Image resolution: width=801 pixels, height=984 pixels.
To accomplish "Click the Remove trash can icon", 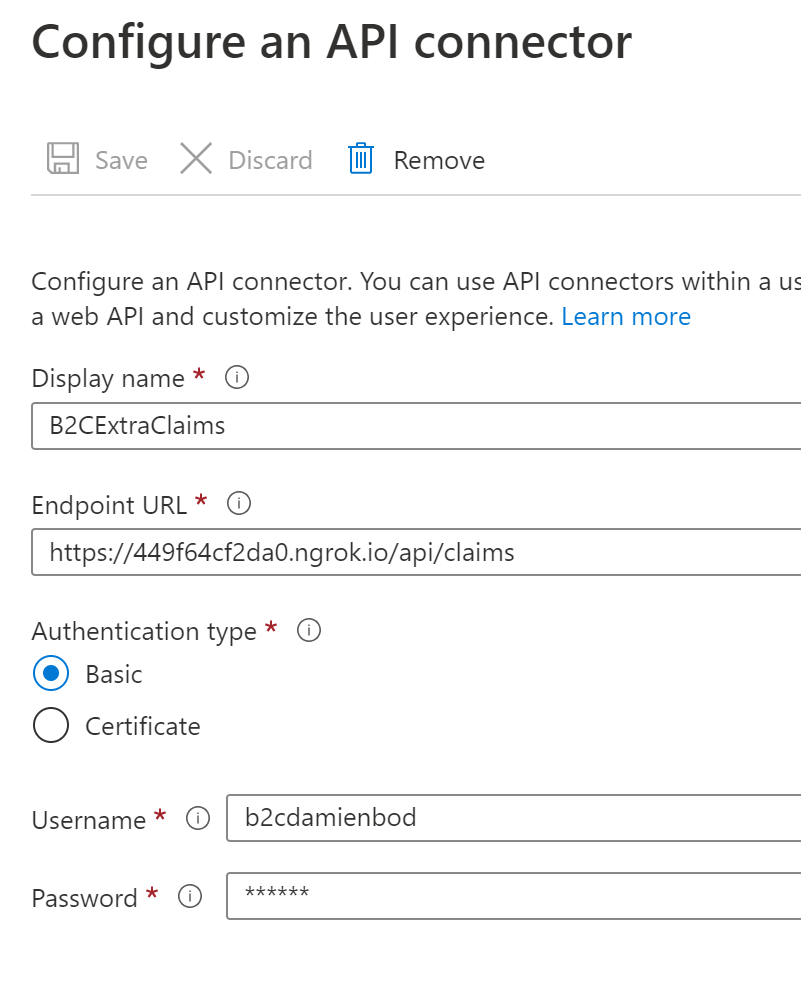I will pos(360,158).
